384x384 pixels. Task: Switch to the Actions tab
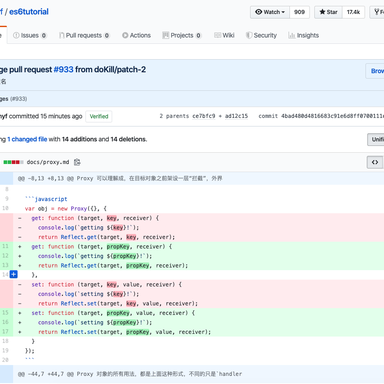[x=136, y=35]
